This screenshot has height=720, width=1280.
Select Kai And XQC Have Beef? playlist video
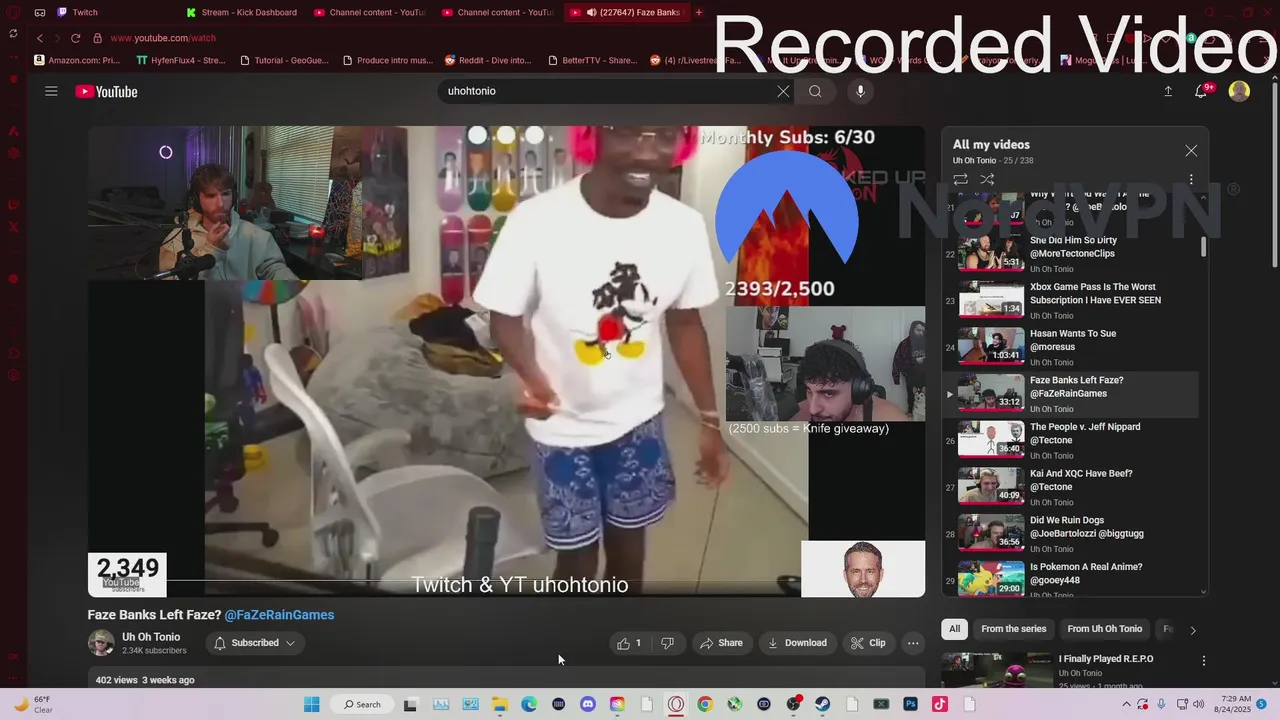tap(1070, 487)
